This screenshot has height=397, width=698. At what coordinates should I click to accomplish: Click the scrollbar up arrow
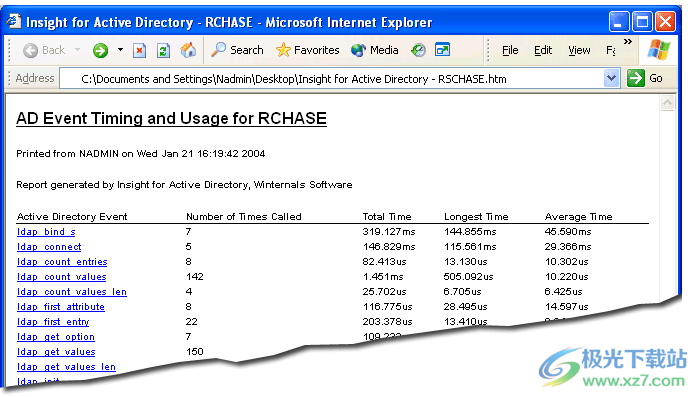667,103
